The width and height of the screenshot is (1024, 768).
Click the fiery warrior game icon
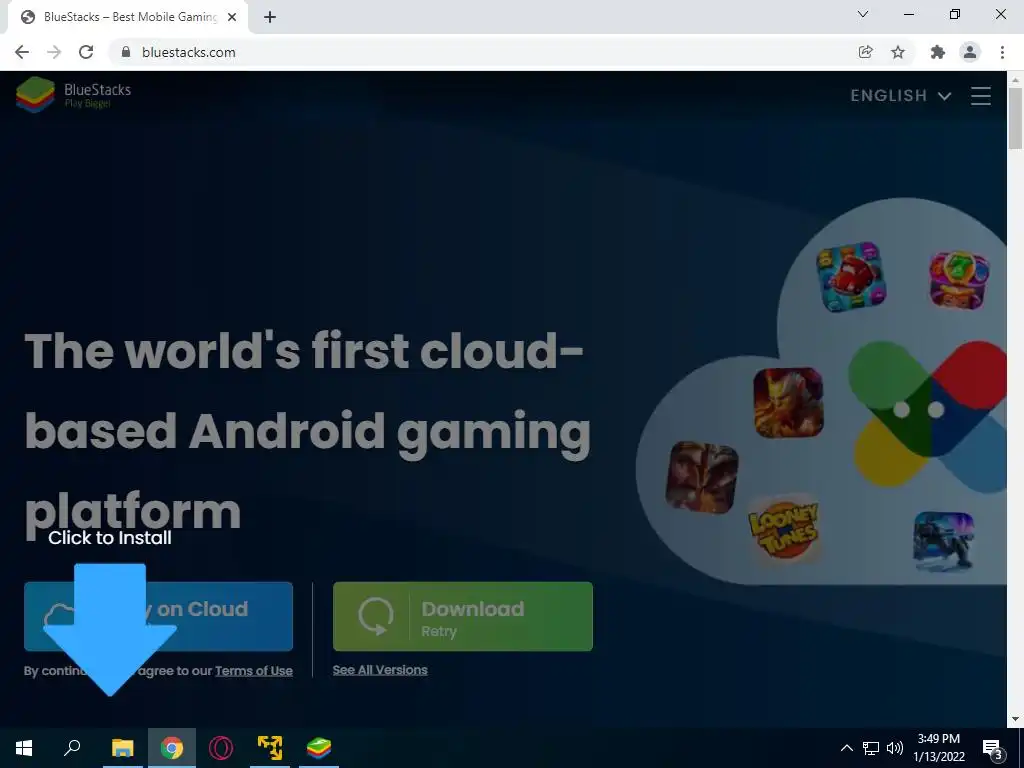click(788, 402)
